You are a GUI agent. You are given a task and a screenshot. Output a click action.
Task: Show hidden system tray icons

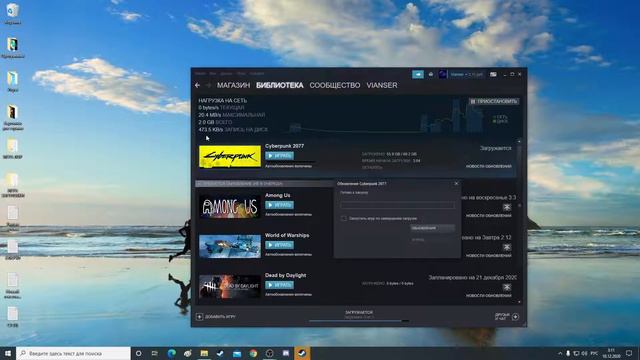click(560, 353)
